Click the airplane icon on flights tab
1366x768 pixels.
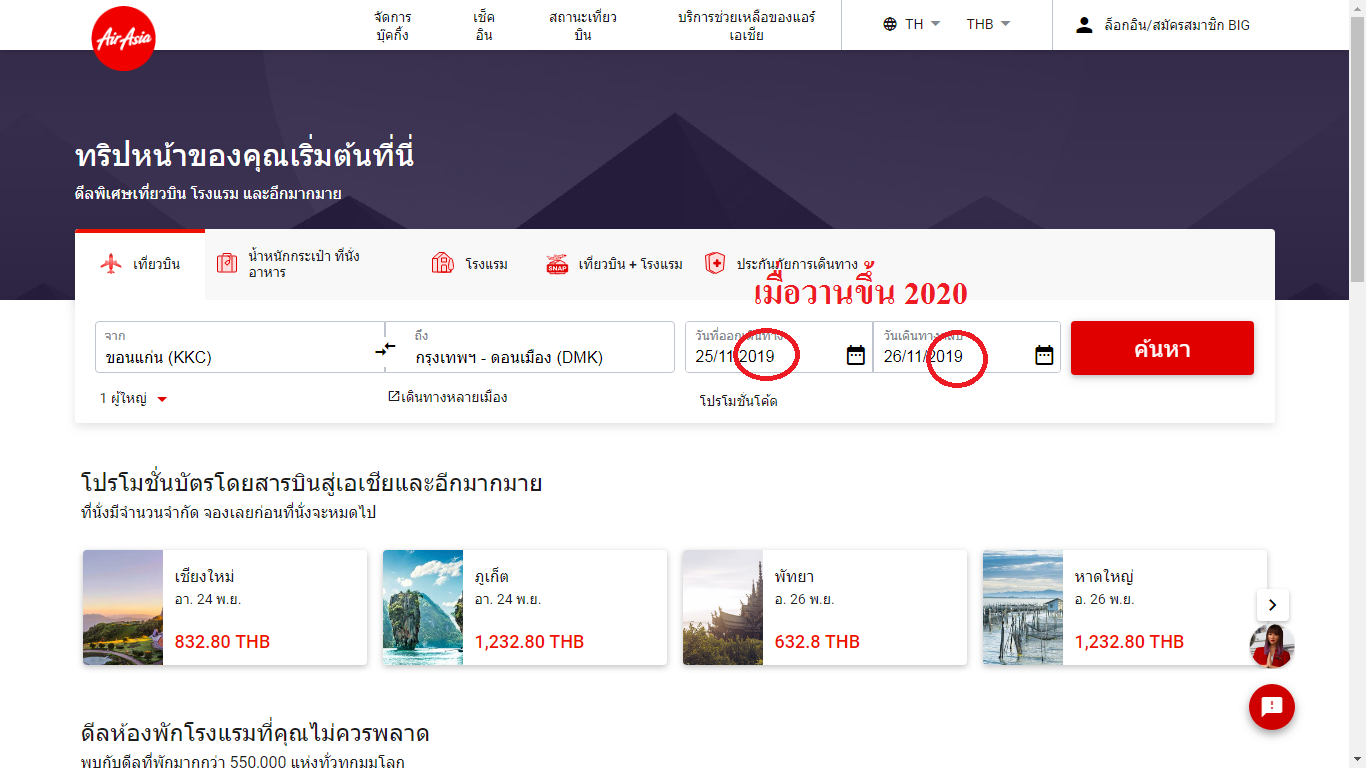(111, 264)
